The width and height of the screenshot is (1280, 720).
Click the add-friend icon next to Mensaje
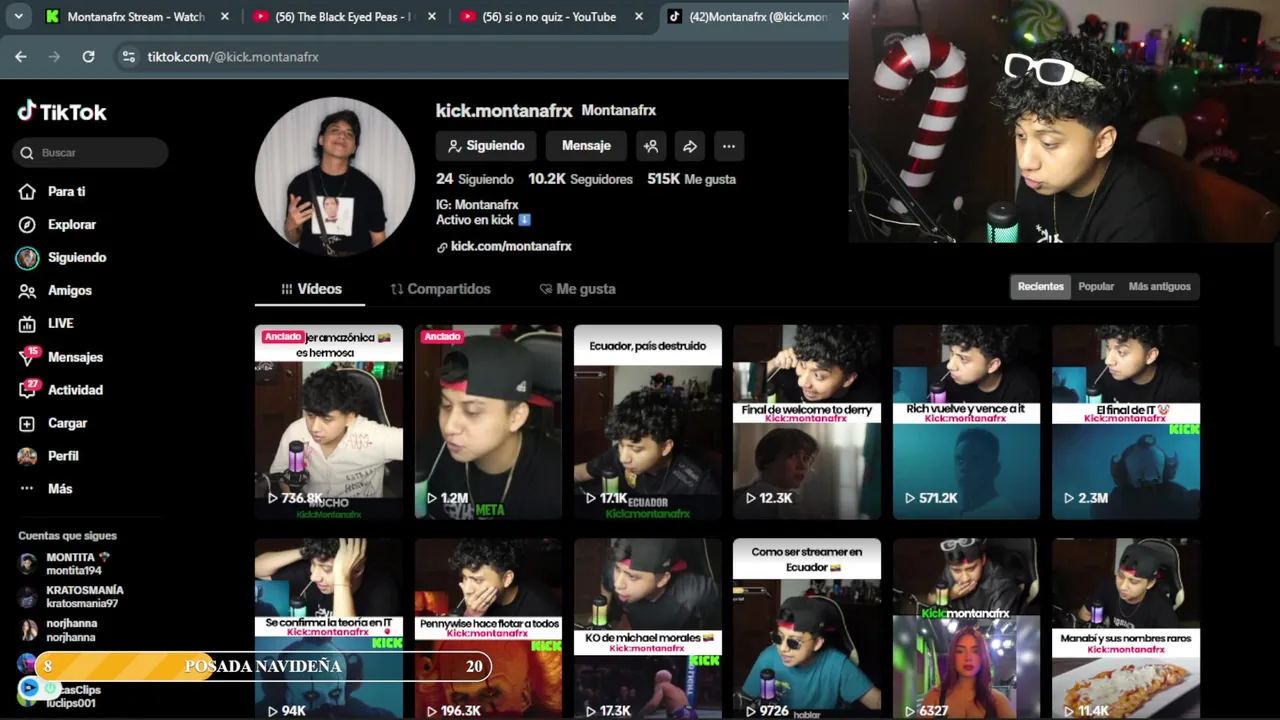coord(651,146)
